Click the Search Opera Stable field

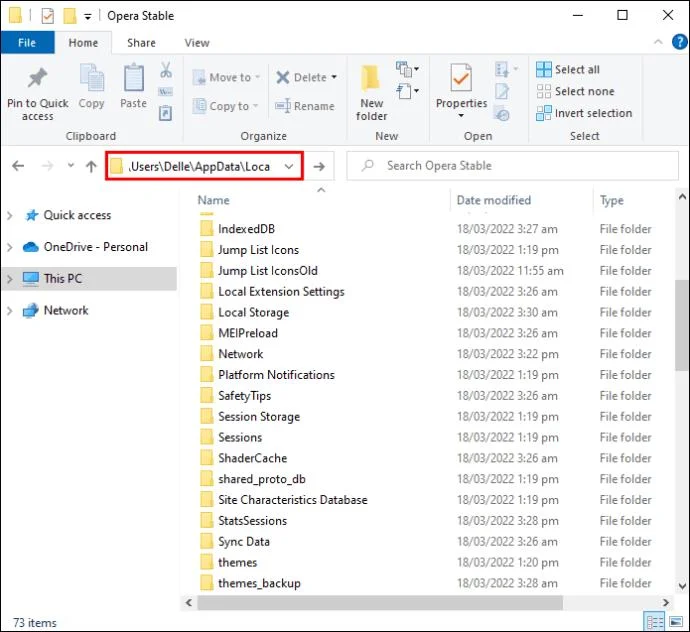pos(513,166)
